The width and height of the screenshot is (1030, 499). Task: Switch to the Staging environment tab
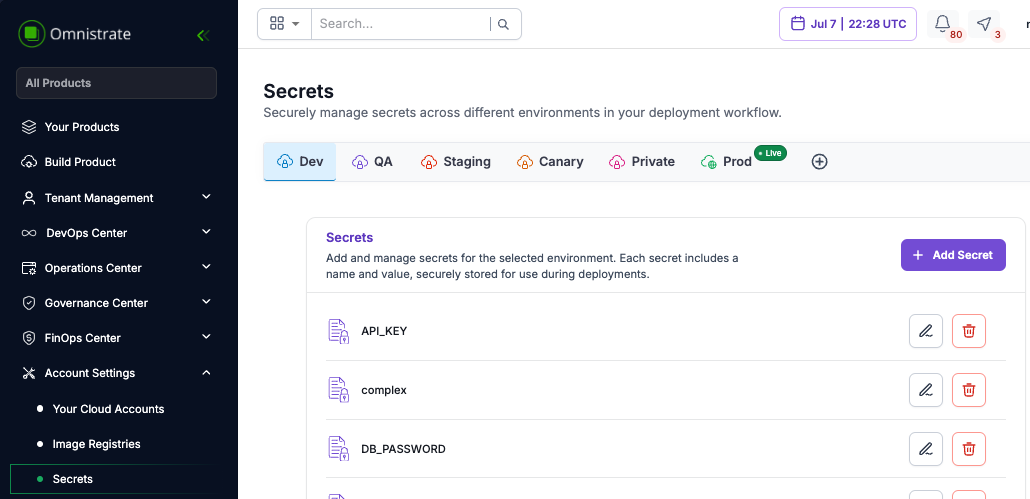[456, 162]
